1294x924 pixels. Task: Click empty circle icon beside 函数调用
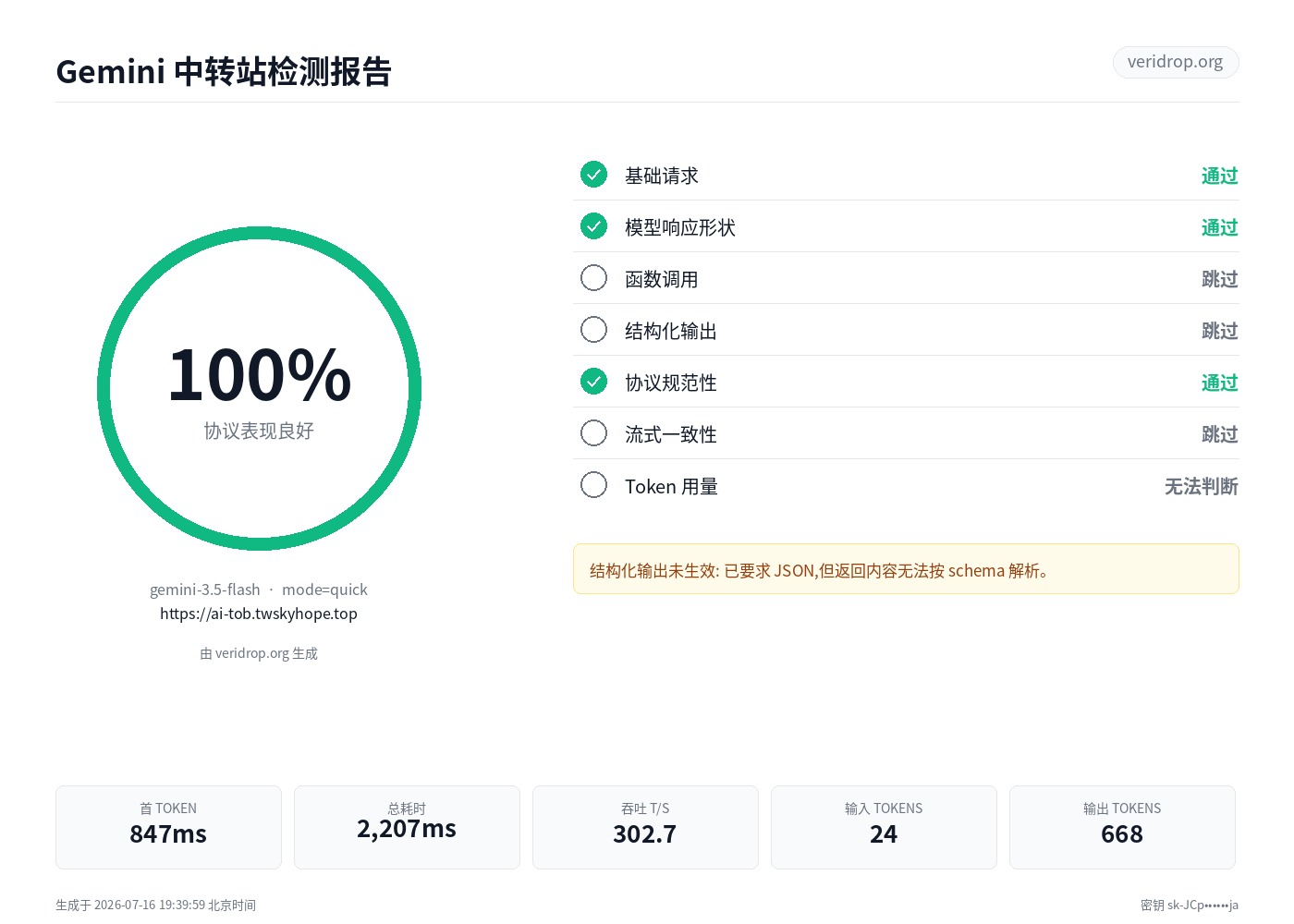coord(593,278)
